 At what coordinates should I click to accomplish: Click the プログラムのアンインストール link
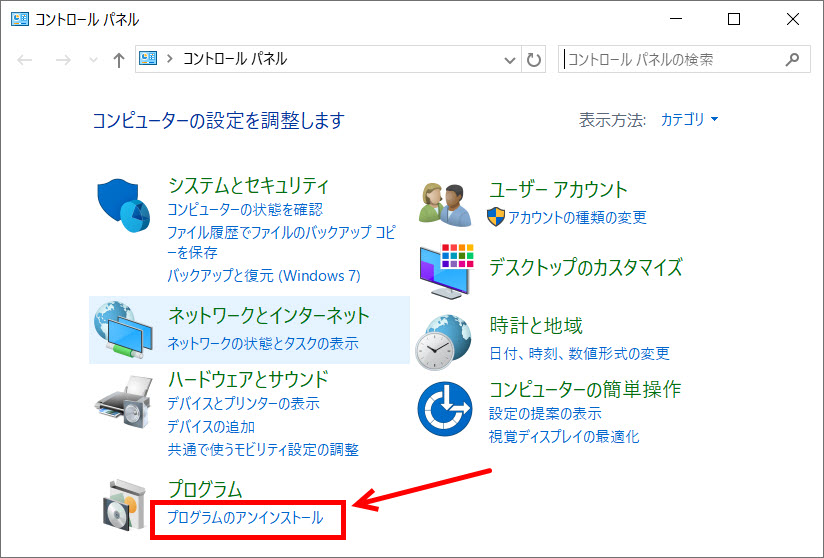(x=245, y=518)
